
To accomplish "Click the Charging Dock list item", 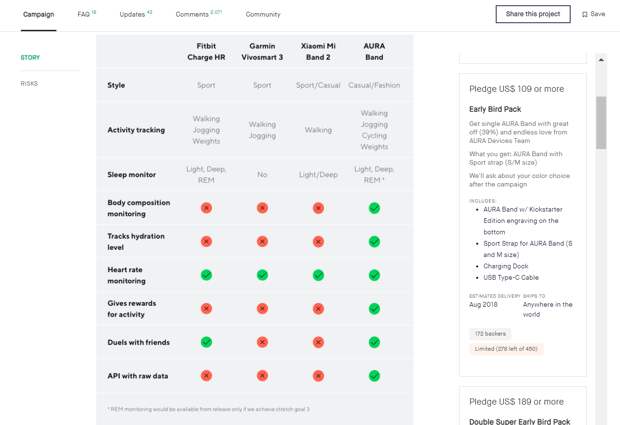I will [x=506, y=266].
